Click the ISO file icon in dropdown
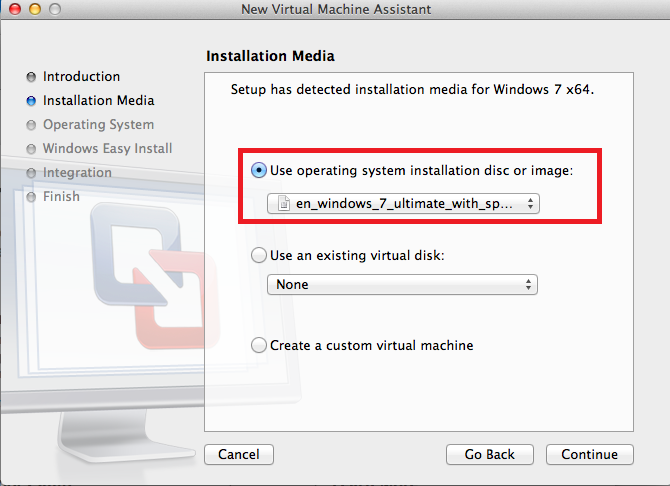The width and height of the screenshot is (670, 486). pyautogui.click(x=284, y=204)
